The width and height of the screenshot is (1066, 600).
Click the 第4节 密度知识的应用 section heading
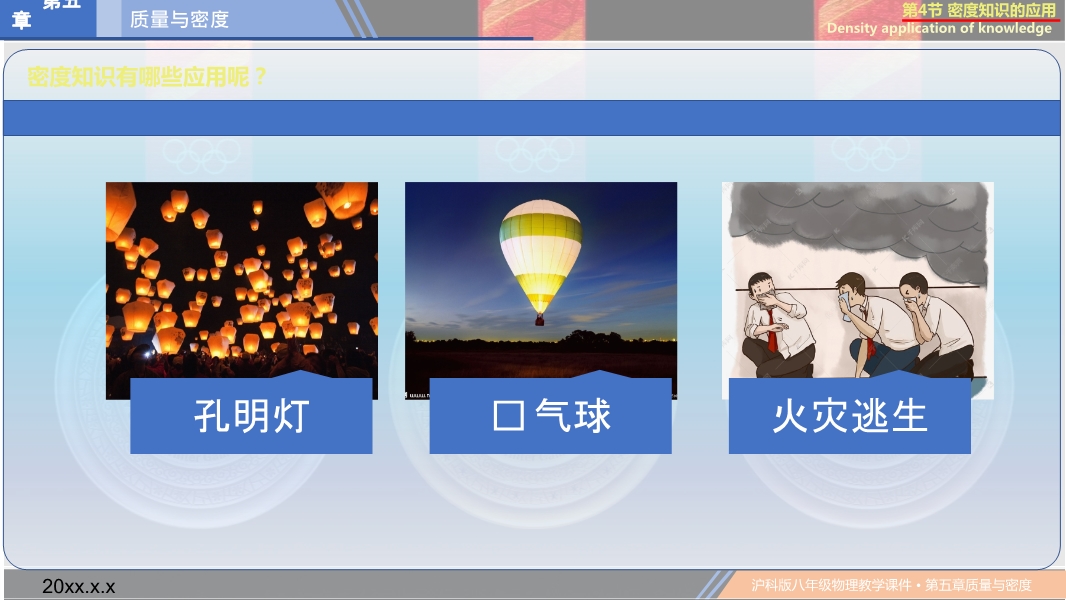(979, 10)
